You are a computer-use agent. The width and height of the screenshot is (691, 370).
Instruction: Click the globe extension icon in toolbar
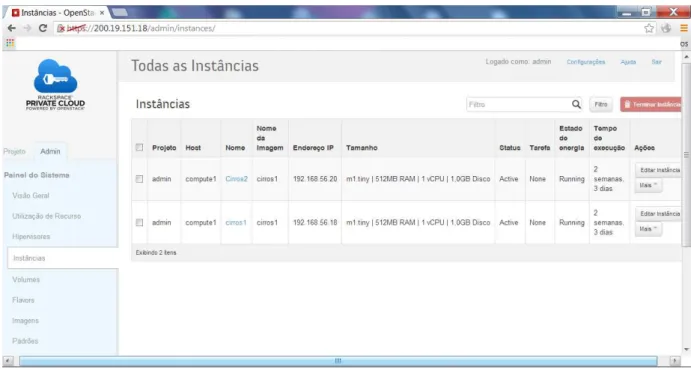pos(666,29)
